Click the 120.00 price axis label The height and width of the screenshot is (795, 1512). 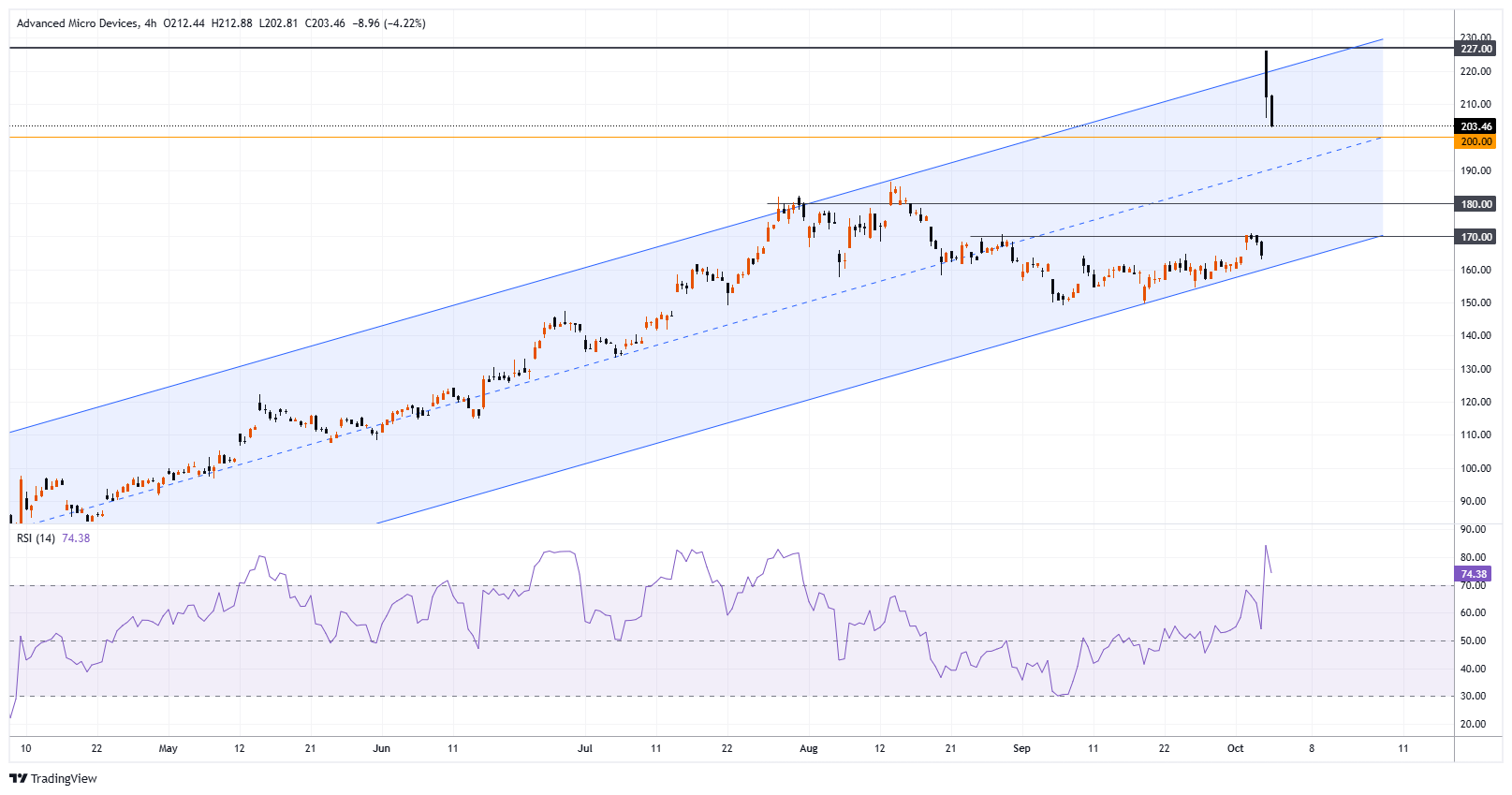coord(1475,402)
